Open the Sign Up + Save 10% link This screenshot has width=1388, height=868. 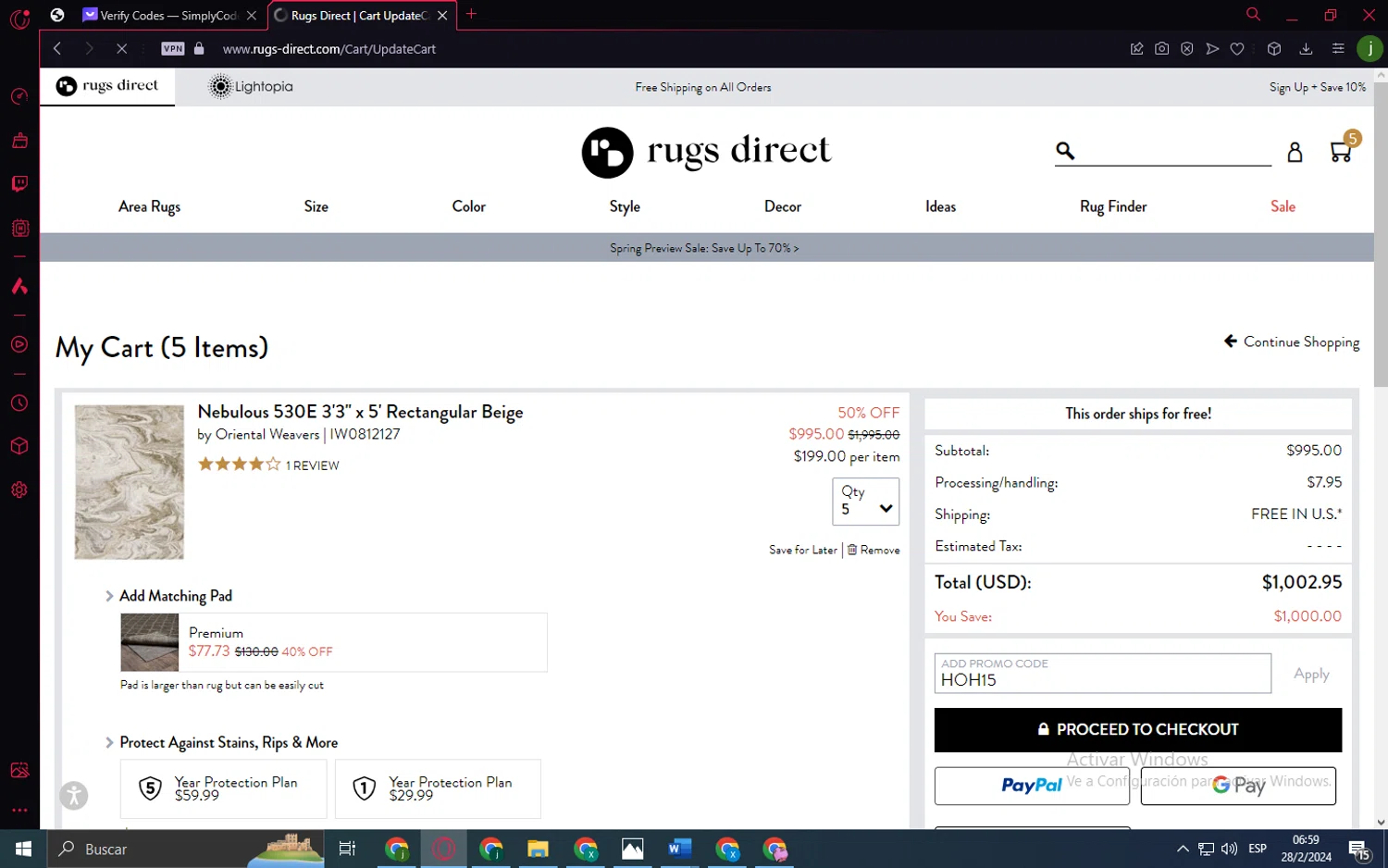pos(1317,87)
